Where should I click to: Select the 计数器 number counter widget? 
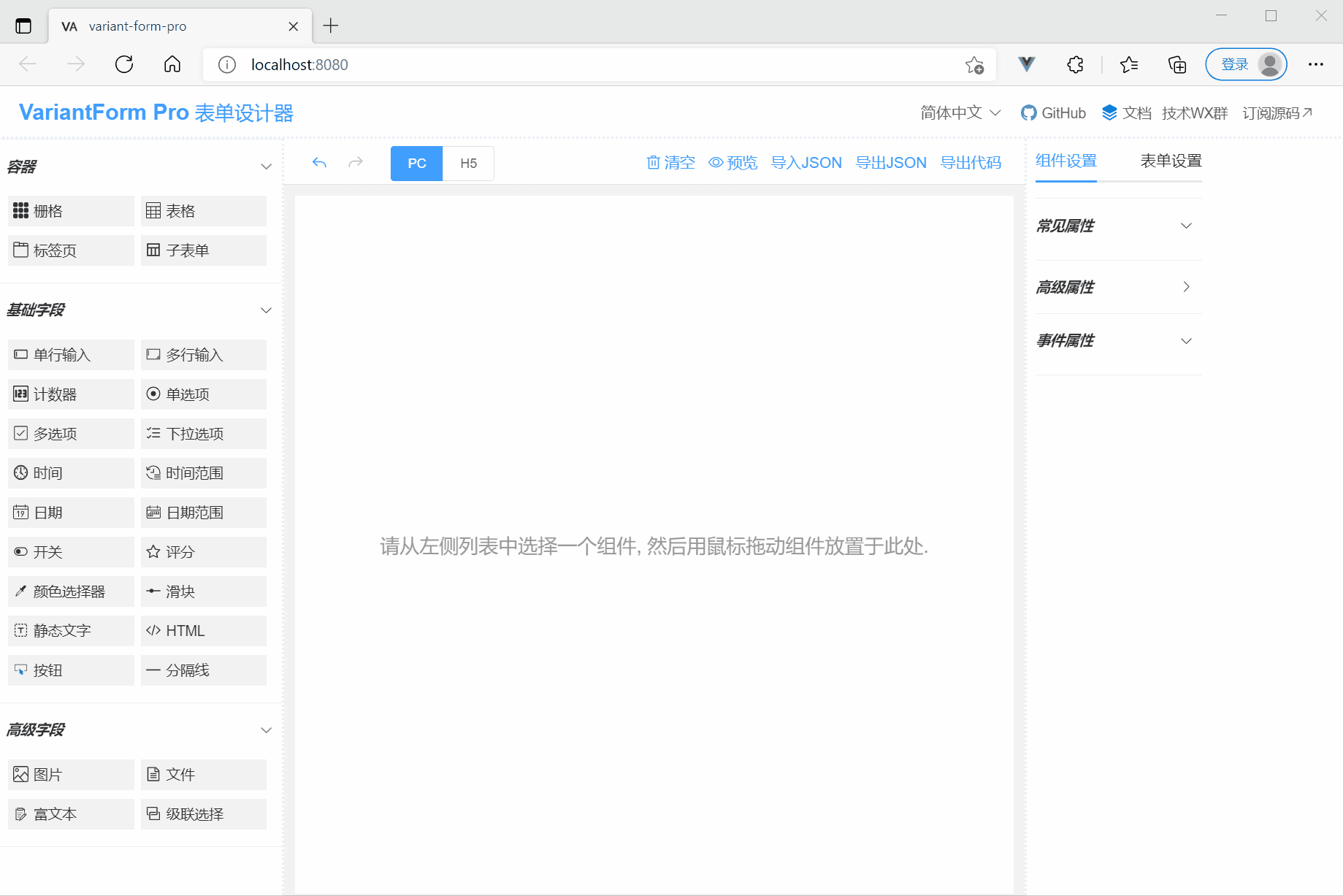pyautogui.click(x=71, y=394)
